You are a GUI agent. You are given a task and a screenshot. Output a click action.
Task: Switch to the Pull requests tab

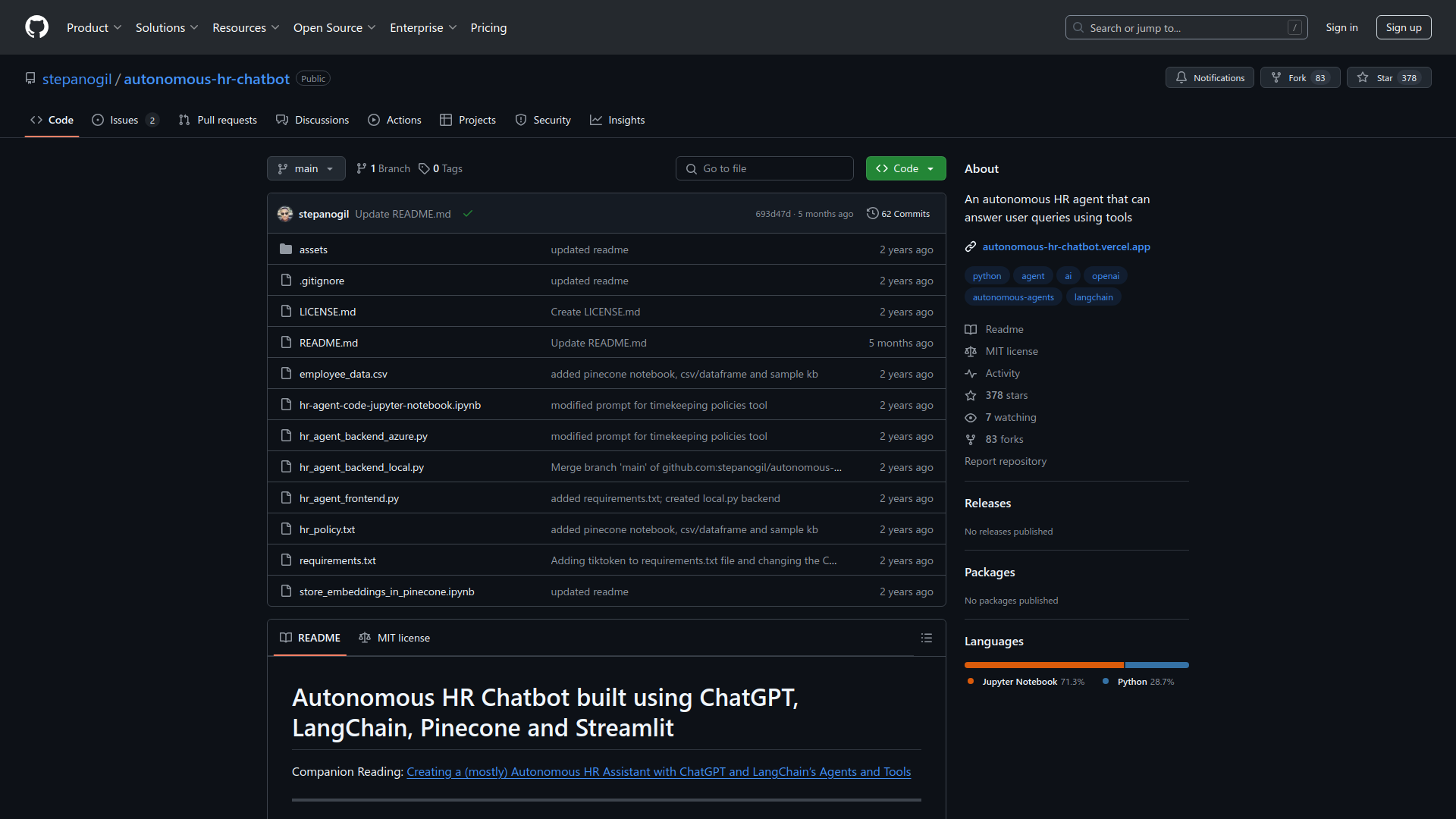[218, 120]
